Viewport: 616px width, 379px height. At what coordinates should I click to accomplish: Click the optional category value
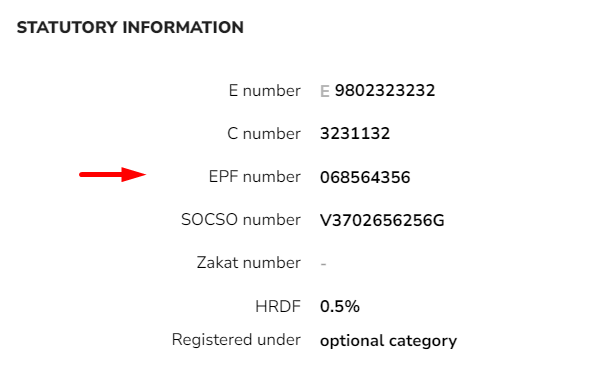(389, 341)
